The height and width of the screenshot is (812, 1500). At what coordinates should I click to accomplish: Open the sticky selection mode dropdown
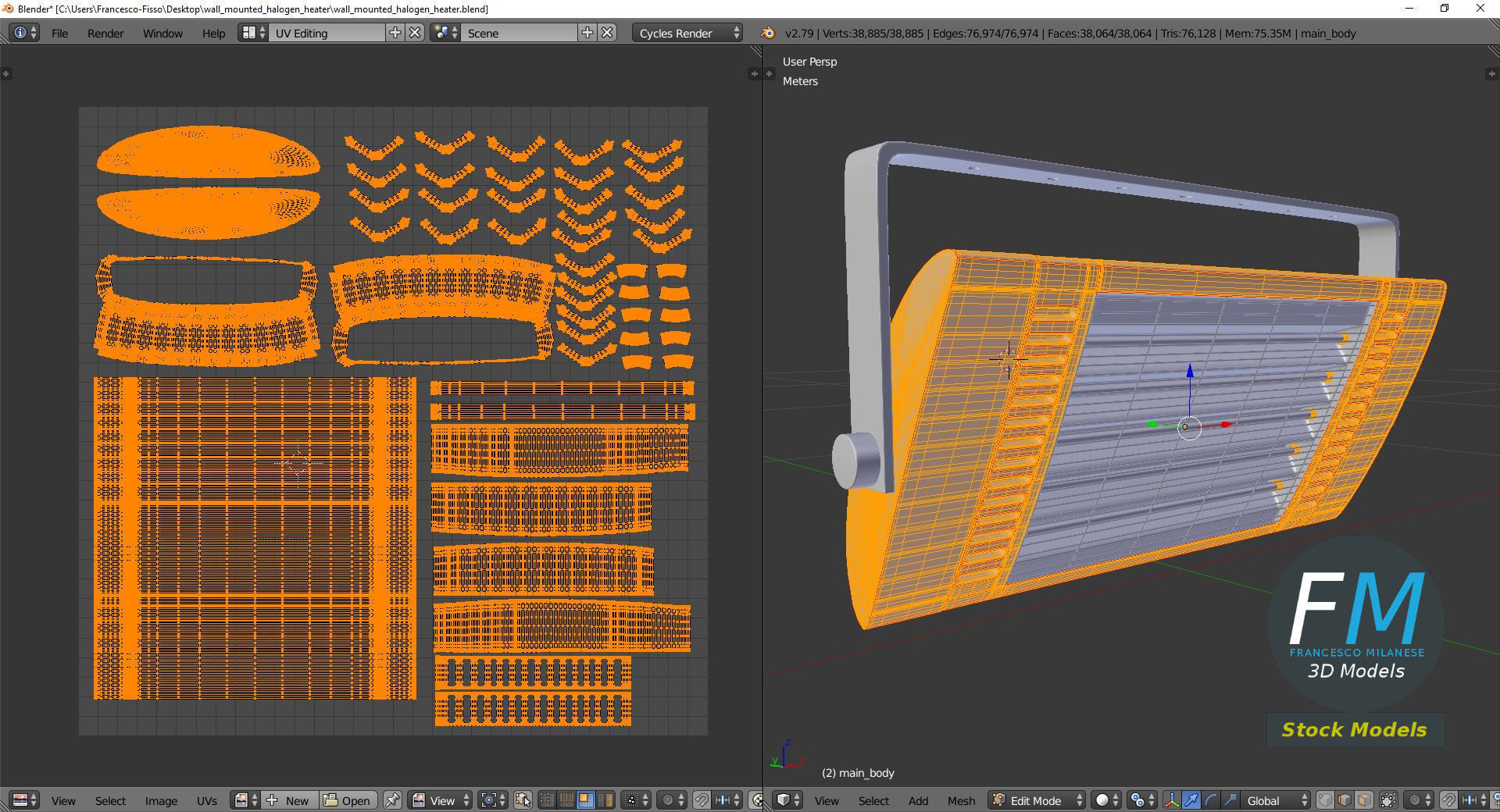coord(635,800)
